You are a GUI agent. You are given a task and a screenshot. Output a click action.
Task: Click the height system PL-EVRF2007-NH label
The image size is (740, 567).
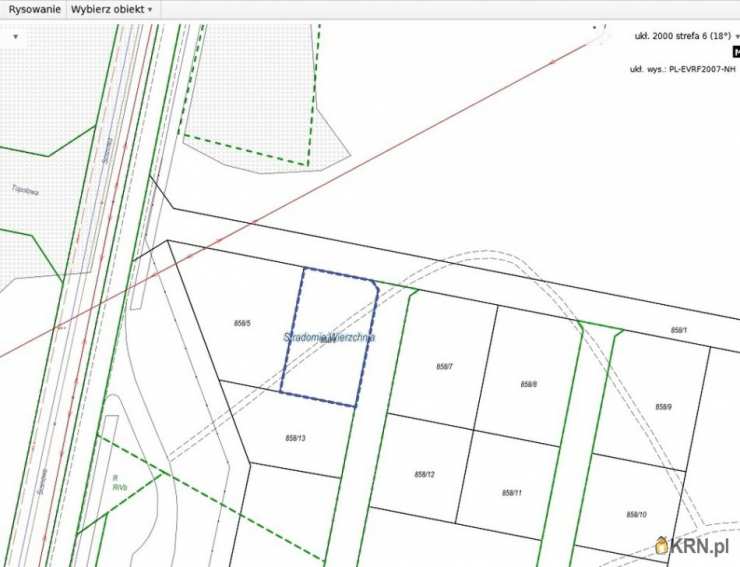[682, 70]
